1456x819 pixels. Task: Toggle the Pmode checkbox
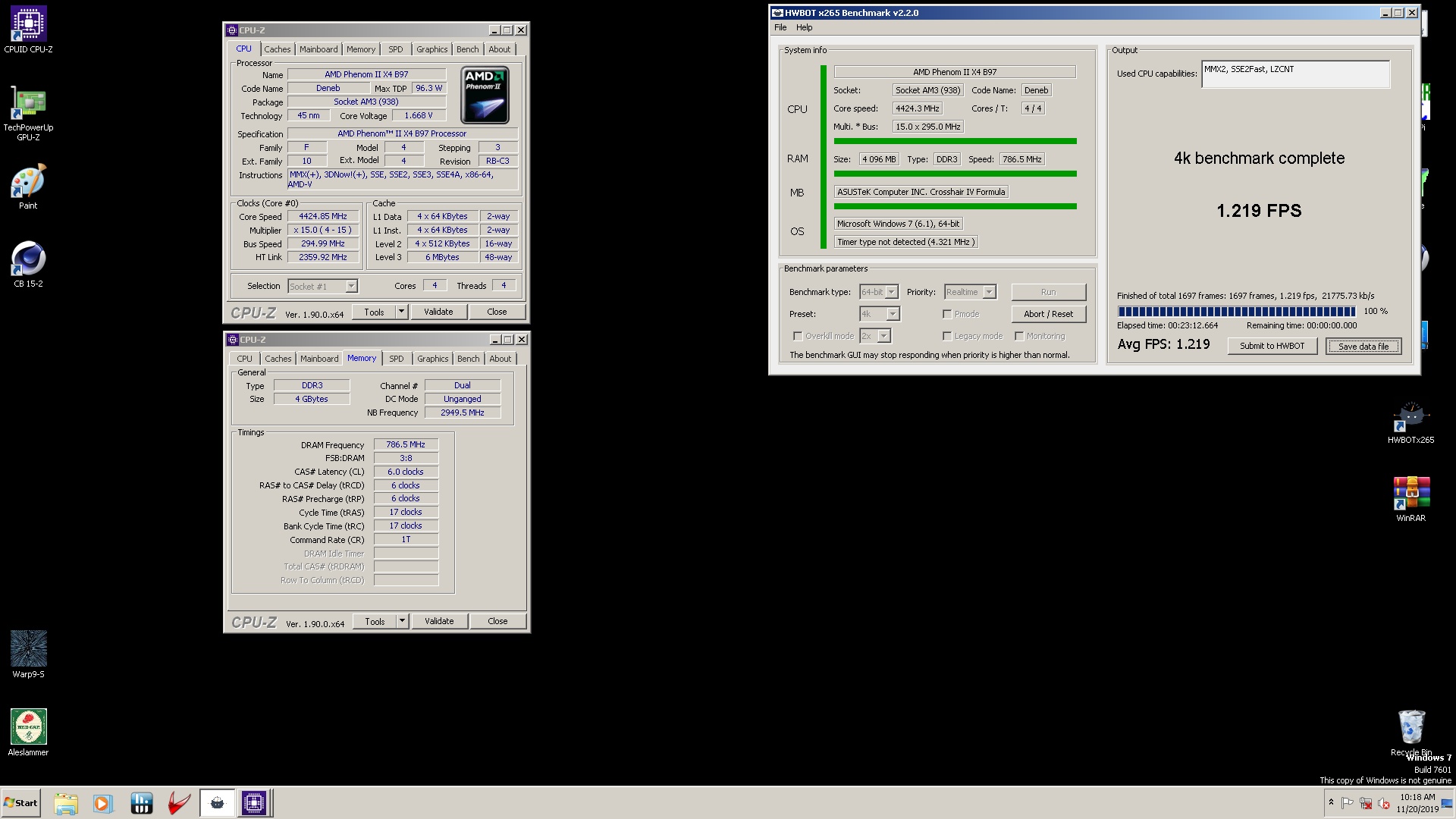click(947, 314)
